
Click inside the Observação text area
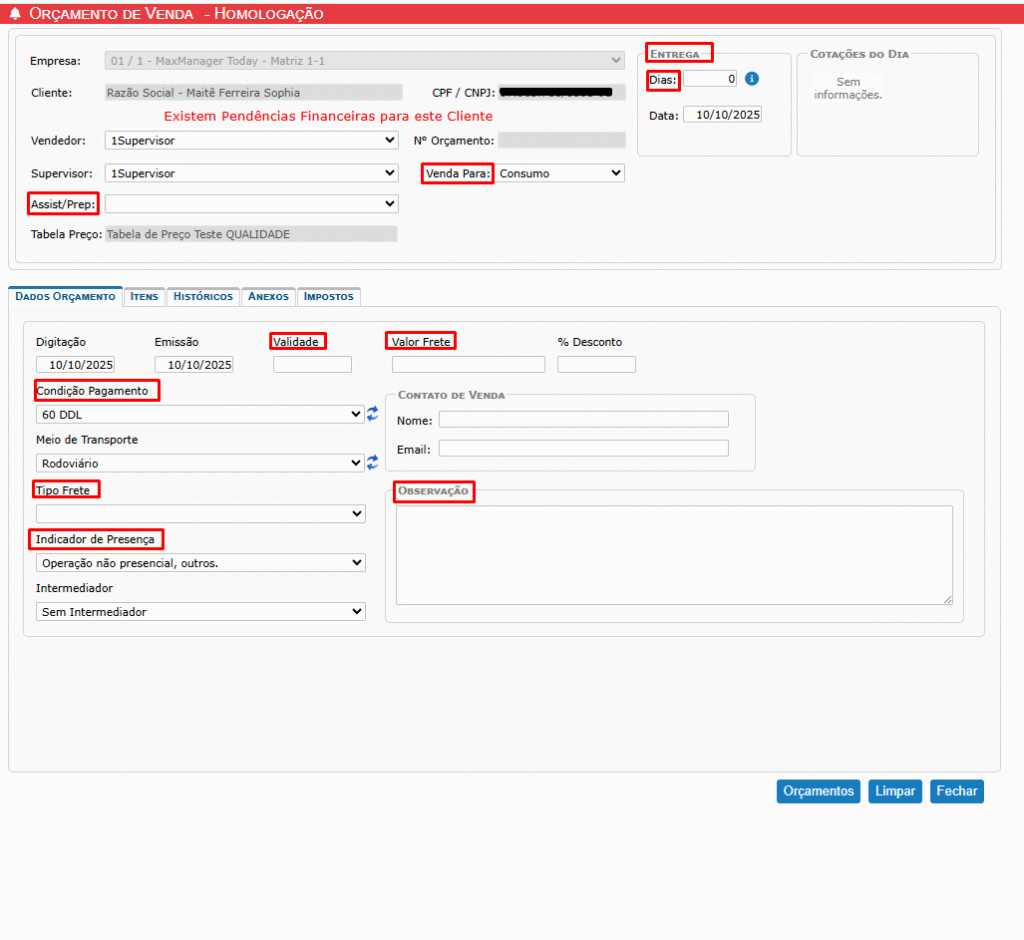point(673,554)
